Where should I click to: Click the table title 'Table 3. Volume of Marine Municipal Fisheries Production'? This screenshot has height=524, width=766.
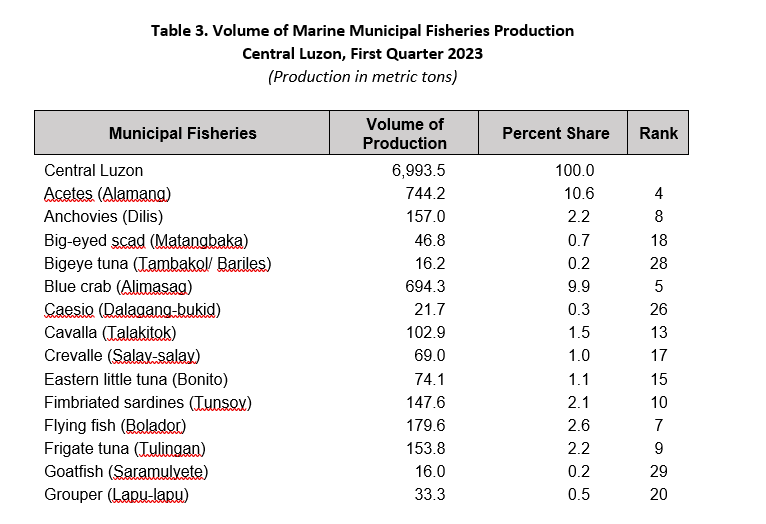(362, 31)
